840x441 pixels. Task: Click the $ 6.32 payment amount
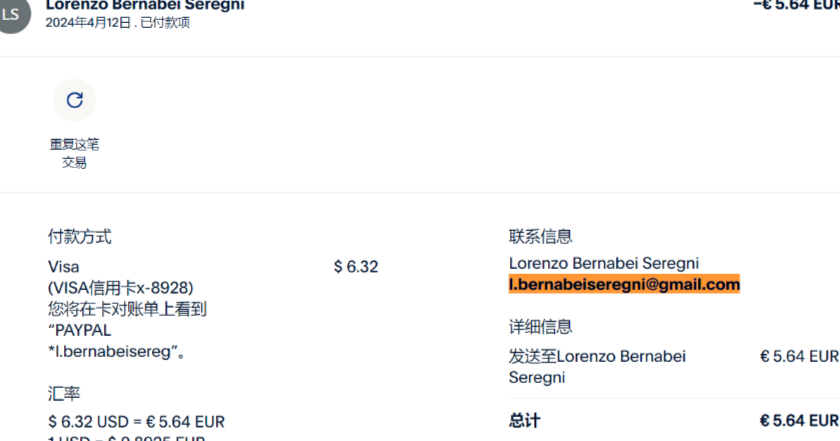356,267
